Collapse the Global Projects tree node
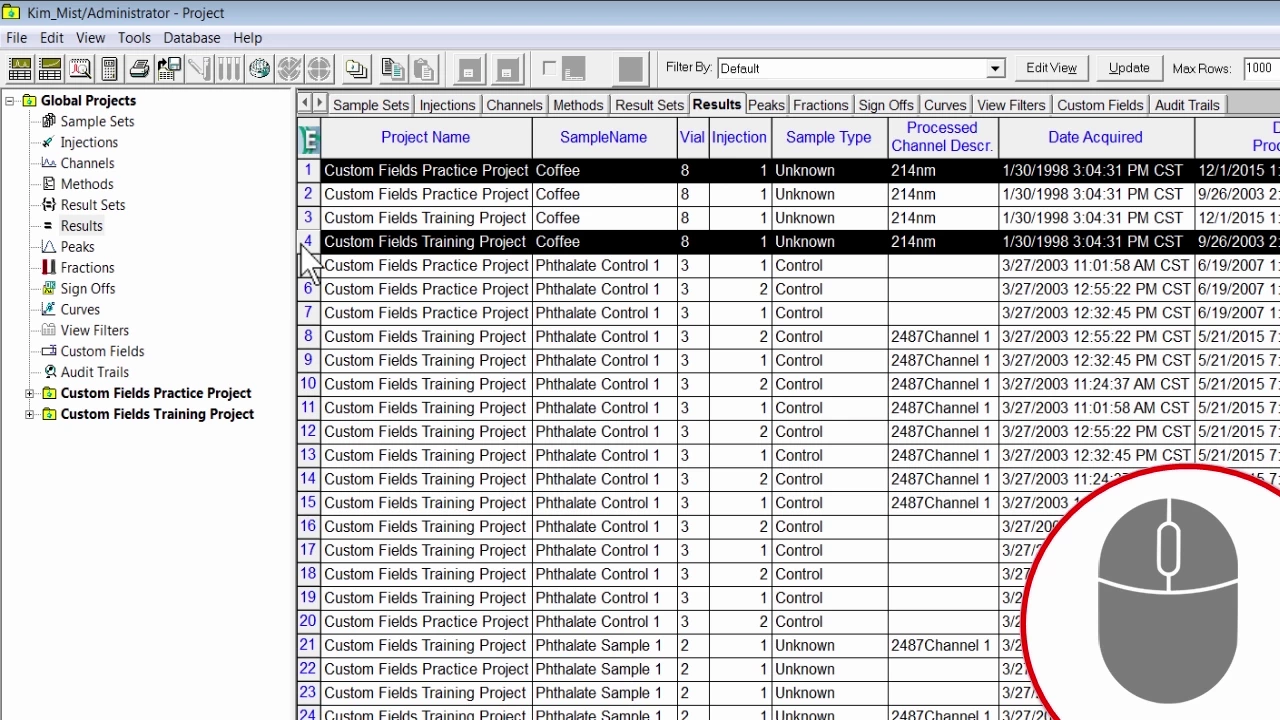Image resolution: width=1280 pixels, height=720 pixels. pyautogui.click(x=10, y=100)
